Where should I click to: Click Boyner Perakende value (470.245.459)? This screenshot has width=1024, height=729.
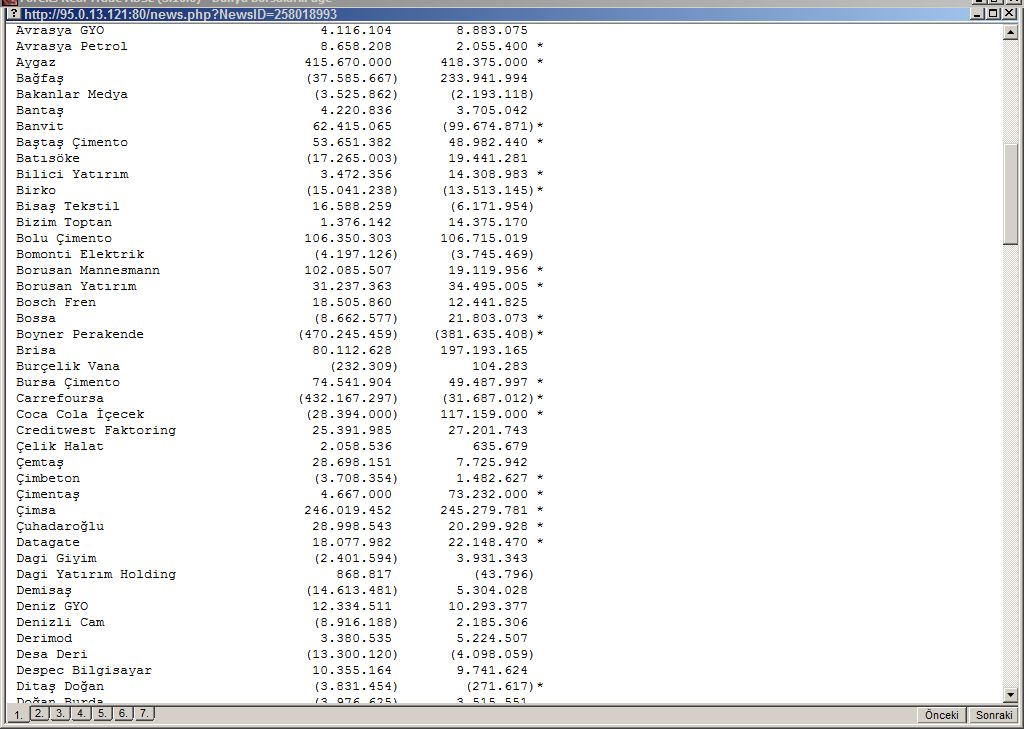pyautogui.click(x=348, y=334)
